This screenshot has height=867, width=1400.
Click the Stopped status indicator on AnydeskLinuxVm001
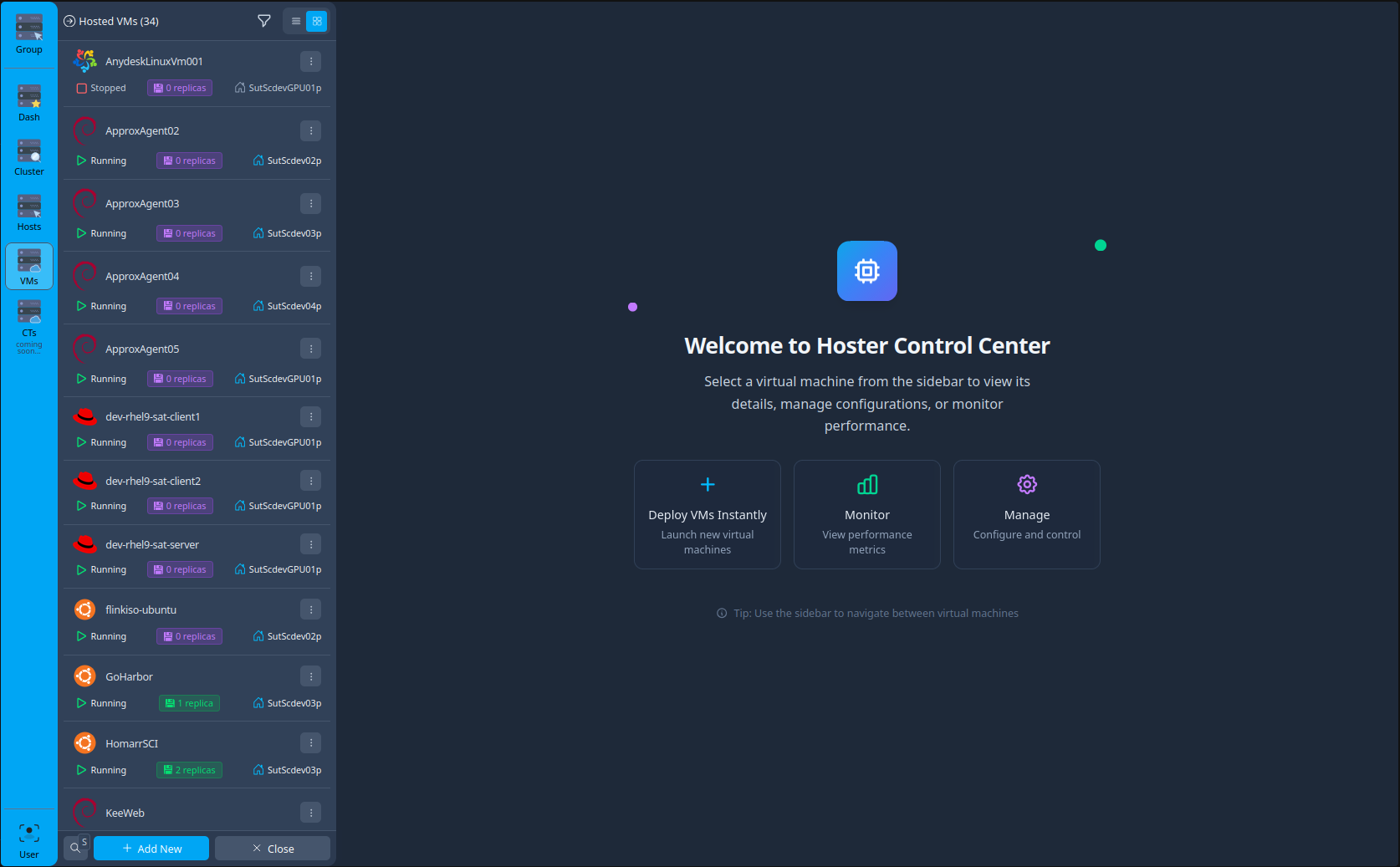tap(101, 87)
